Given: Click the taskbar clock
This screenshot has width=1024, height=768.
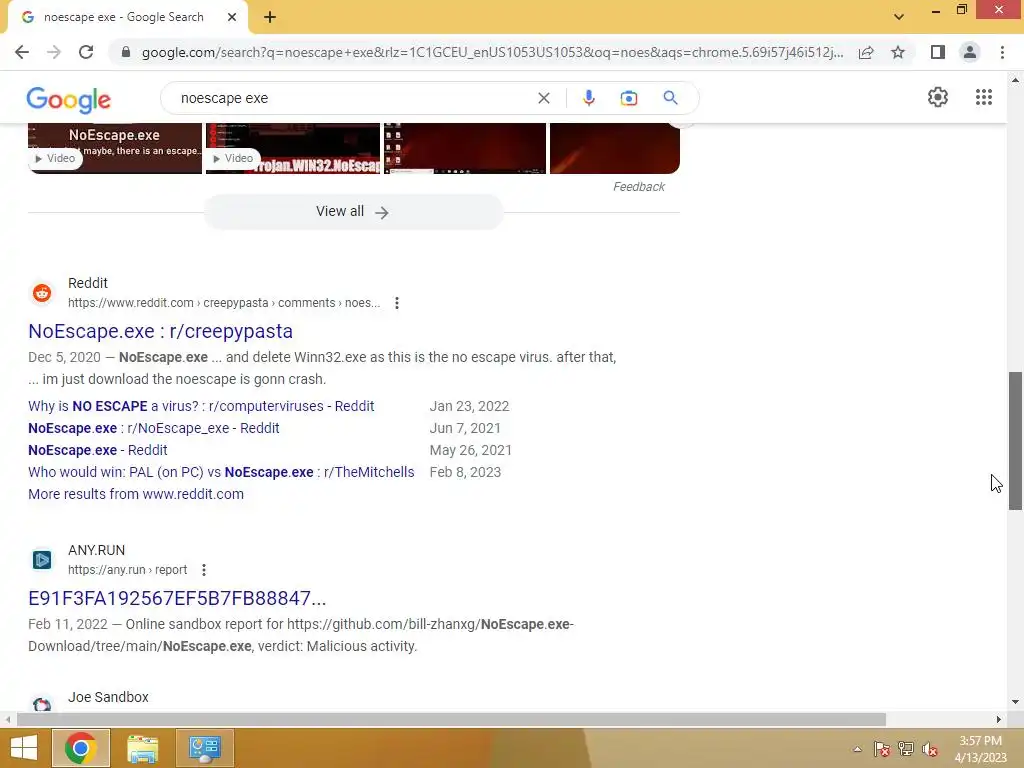Looking at the screenshot, I should click(980, 749).
